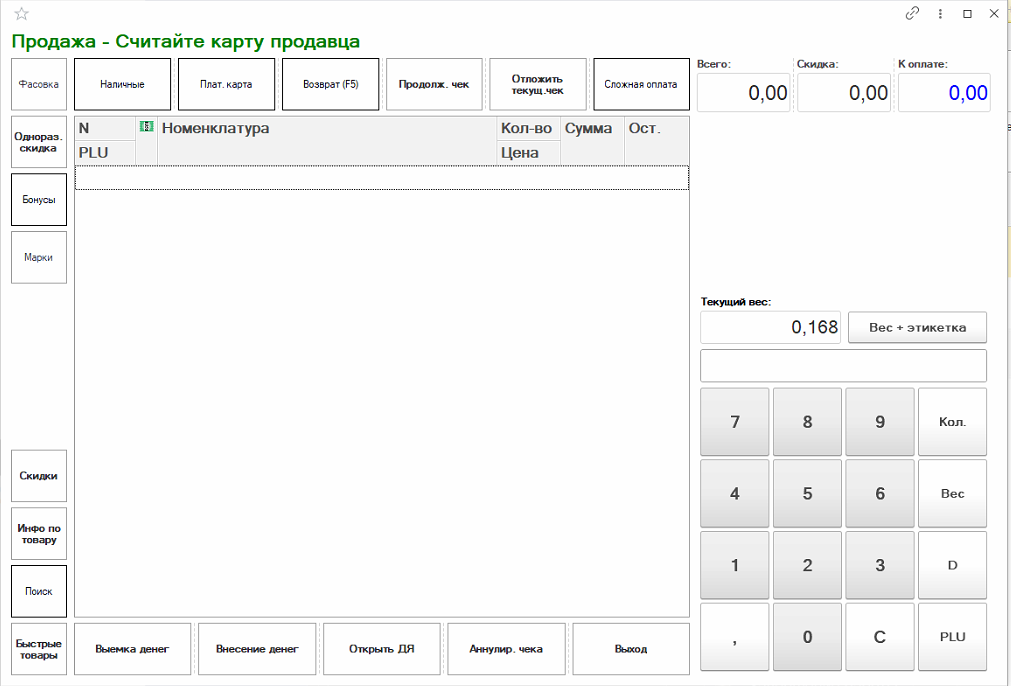Choose Плат. карта payment

(x=226, y=84)
